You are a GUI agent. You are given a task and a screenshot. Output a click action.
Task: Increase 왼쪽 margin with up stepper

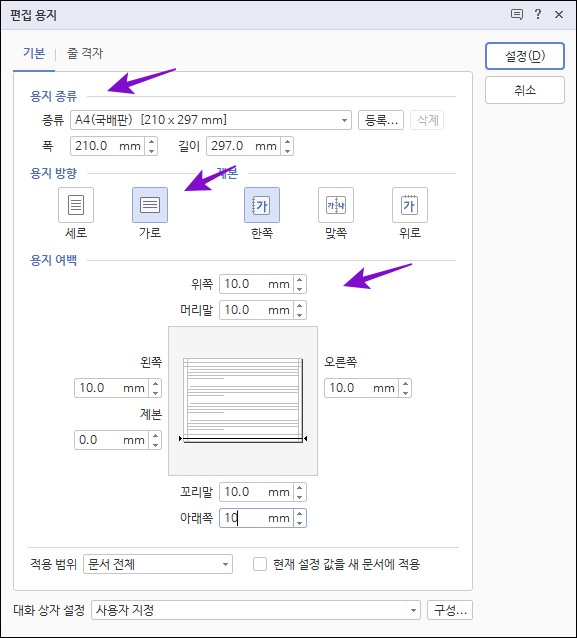155,384
